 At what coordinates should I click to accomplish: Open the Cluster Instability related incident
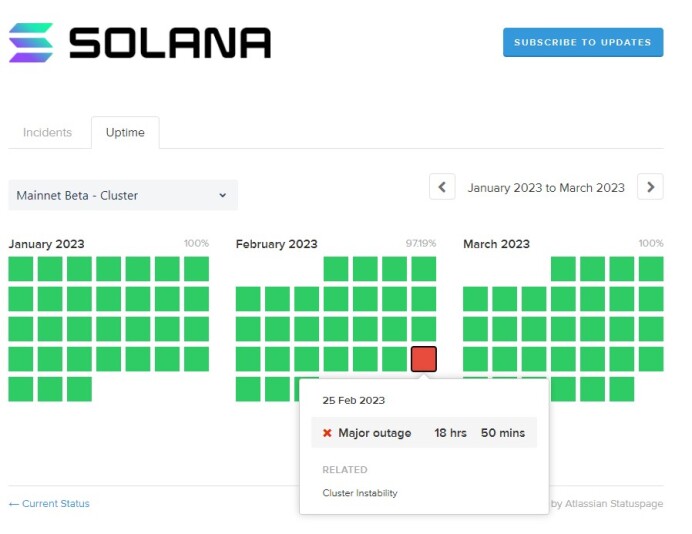[360, 493]
